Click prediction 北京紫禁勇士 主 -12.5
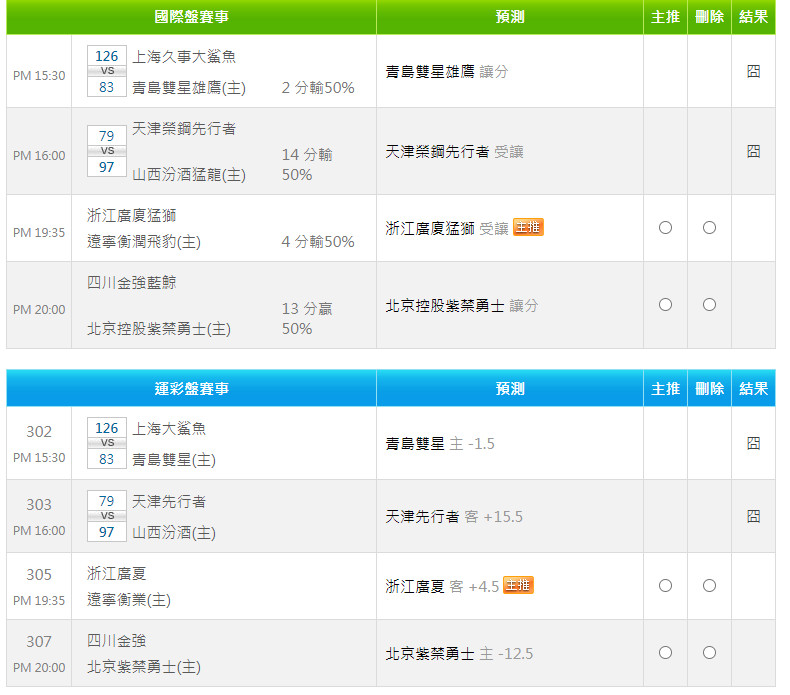This screenshot has height=695, width=790. (x=459, y=654)
